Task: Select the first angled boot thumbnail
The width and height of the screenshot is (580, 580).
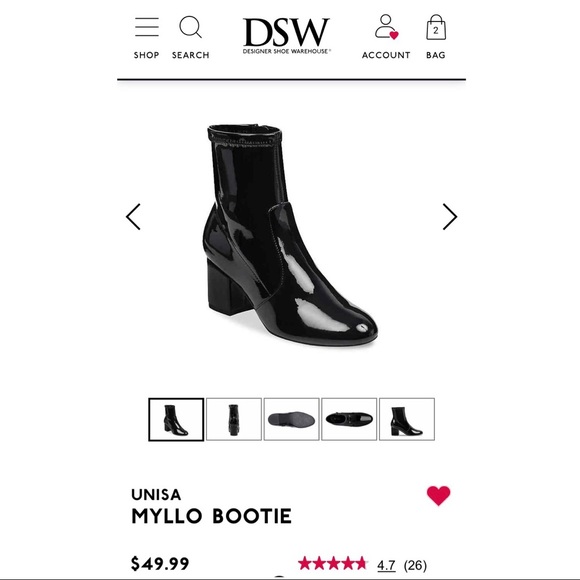Action: click(176, 419)
